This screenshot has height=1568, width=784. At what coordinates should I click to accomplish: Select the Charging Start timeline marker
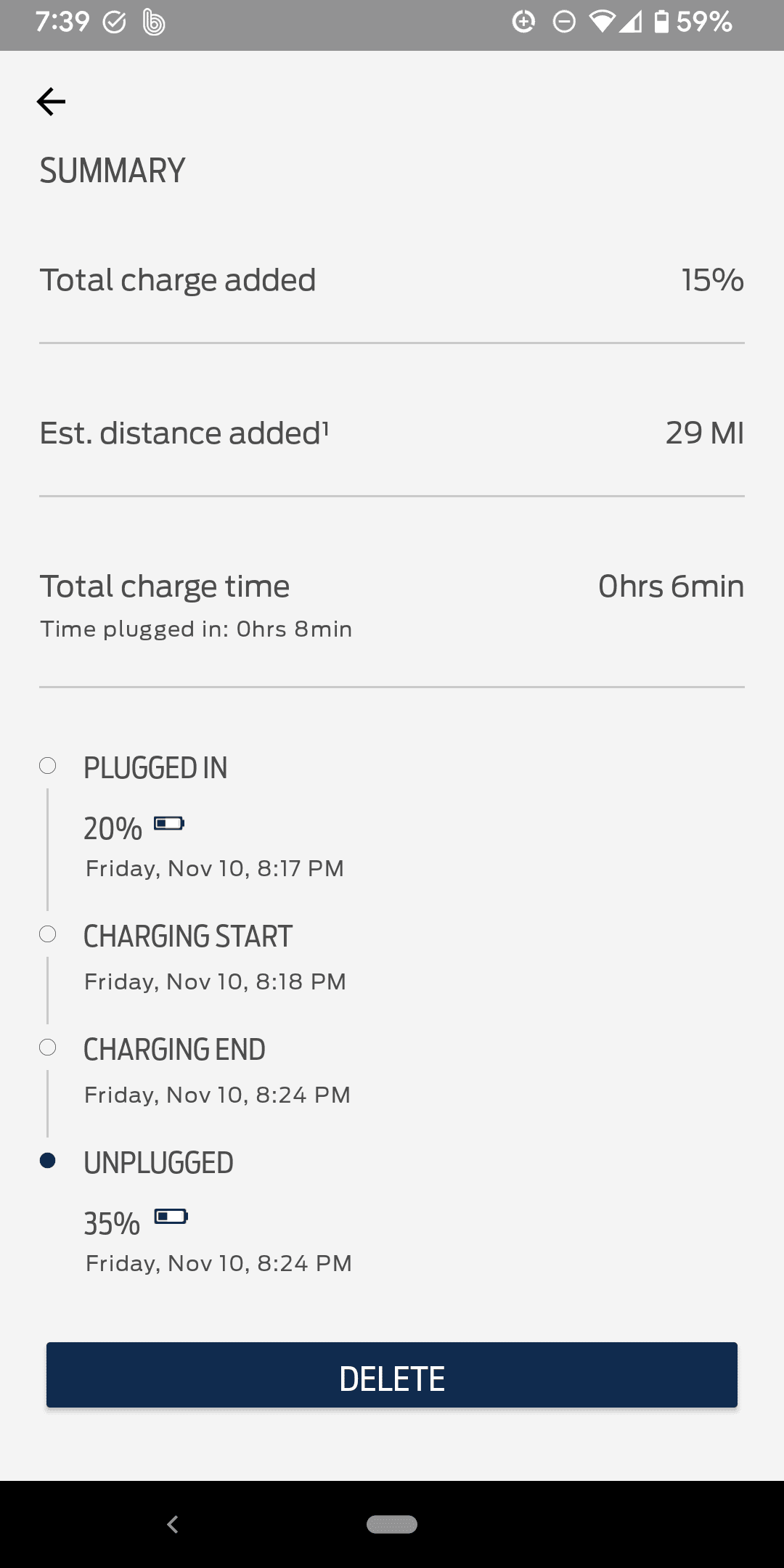[x=48, y=934]
